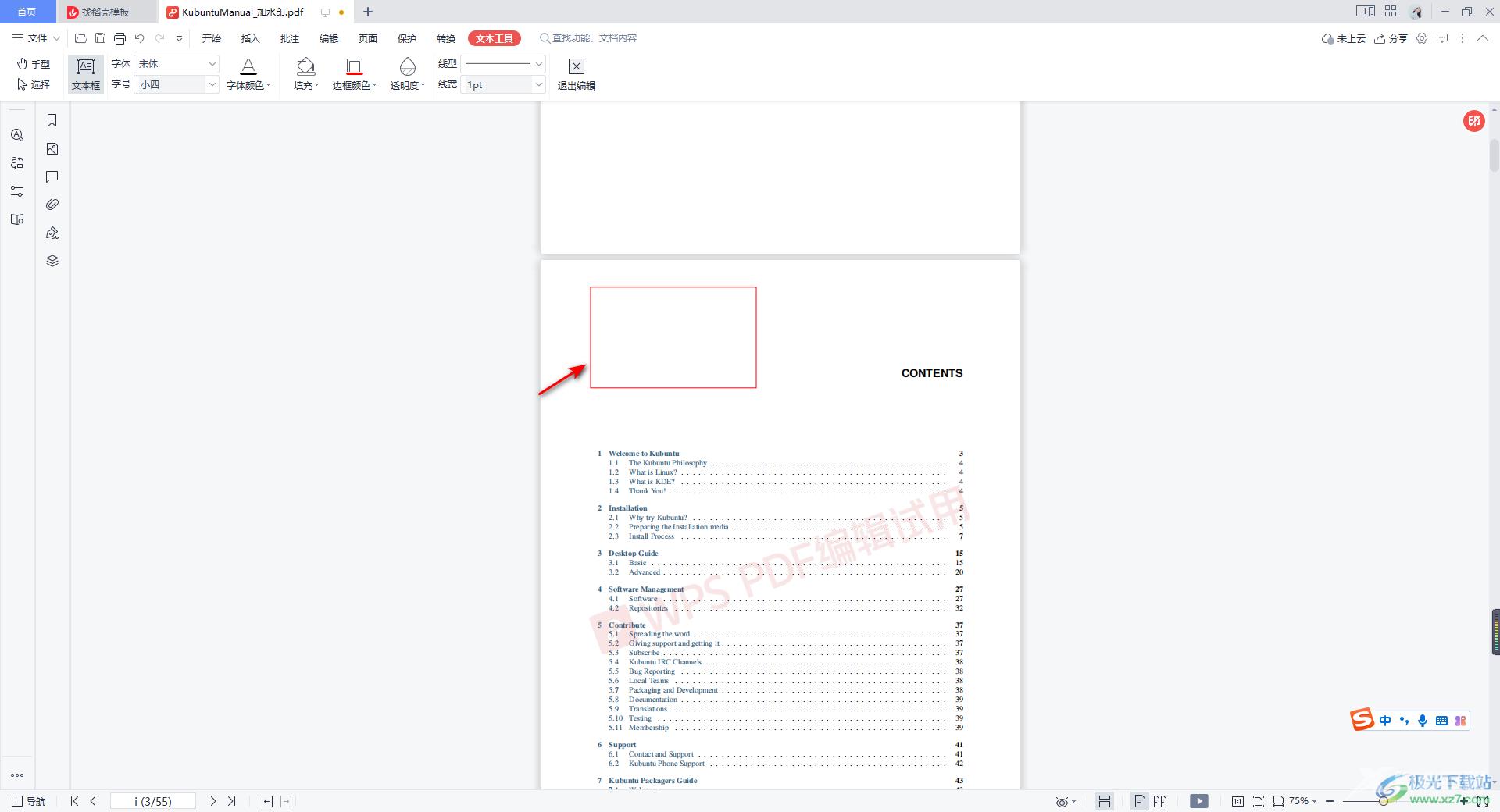Open the layers panel in sidebar

52,261
